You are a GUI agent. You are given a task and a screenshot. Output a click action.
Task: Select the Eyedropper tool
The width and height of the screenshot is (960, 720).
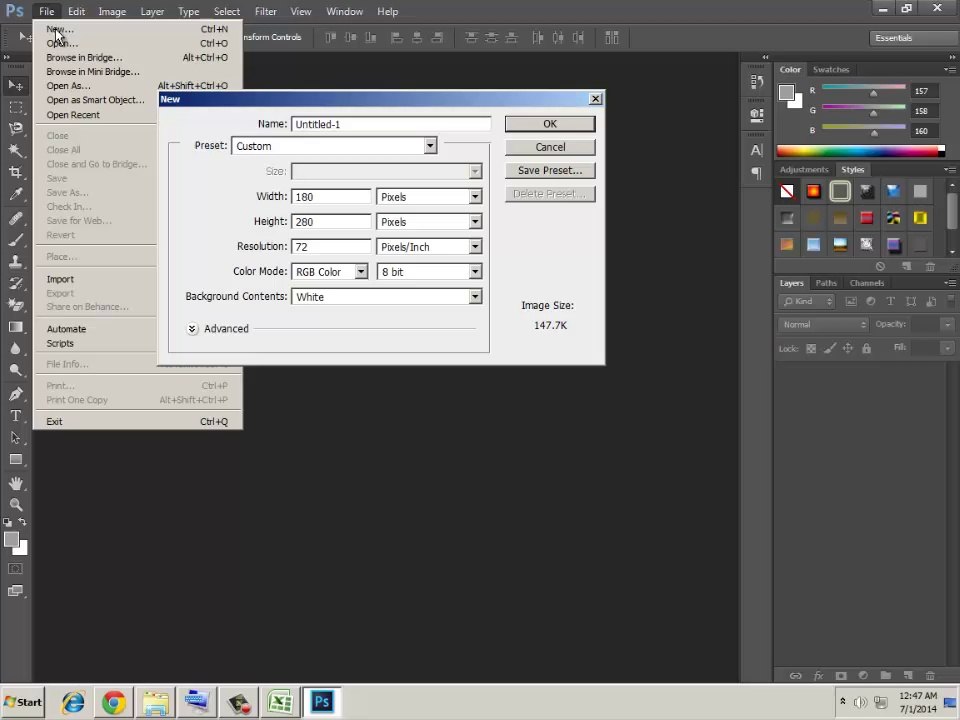(x=16, y=195)
